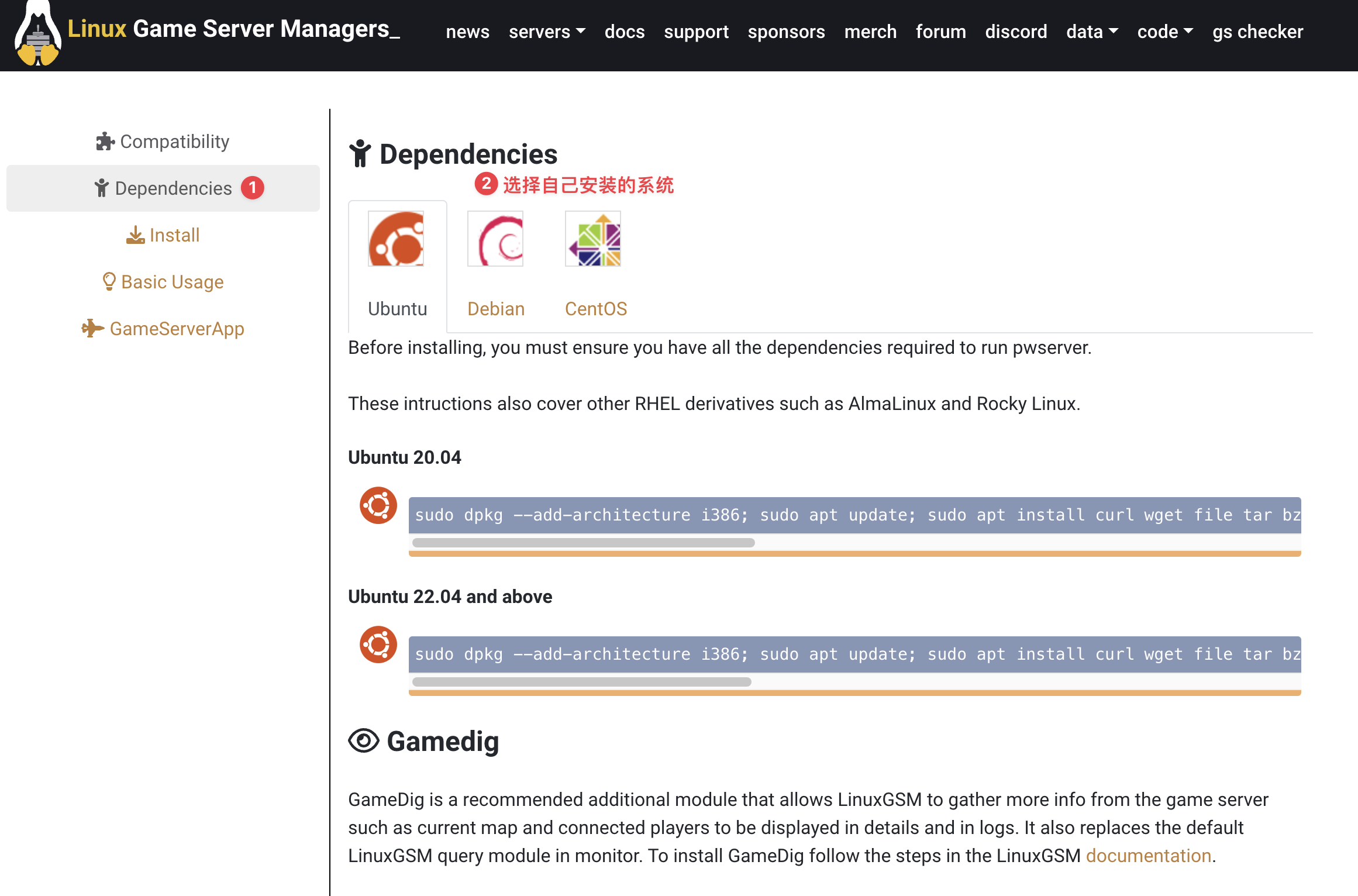
Task: Click the Basic Usage lightbulb icon
Action: point(109,281)
